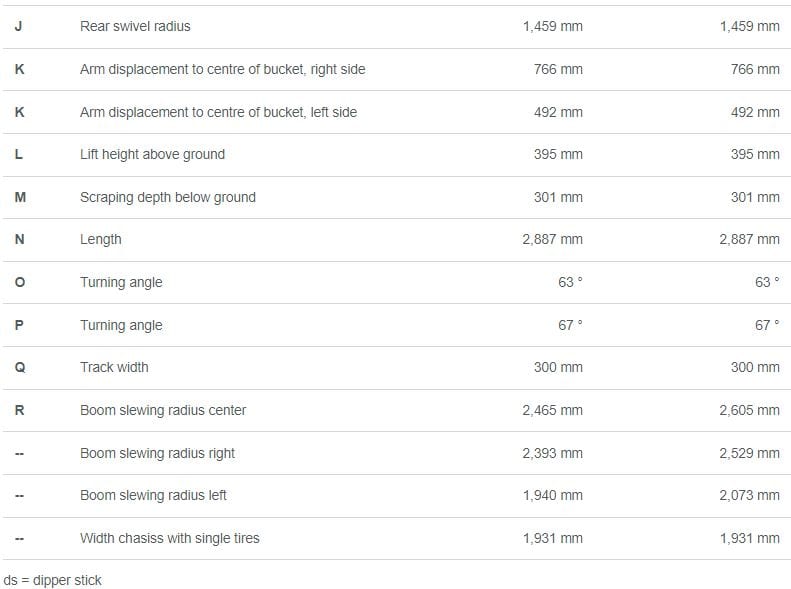Click the row letter Q
The width and height of the screenshot is (791, 589).
click(x=20, y=368)
